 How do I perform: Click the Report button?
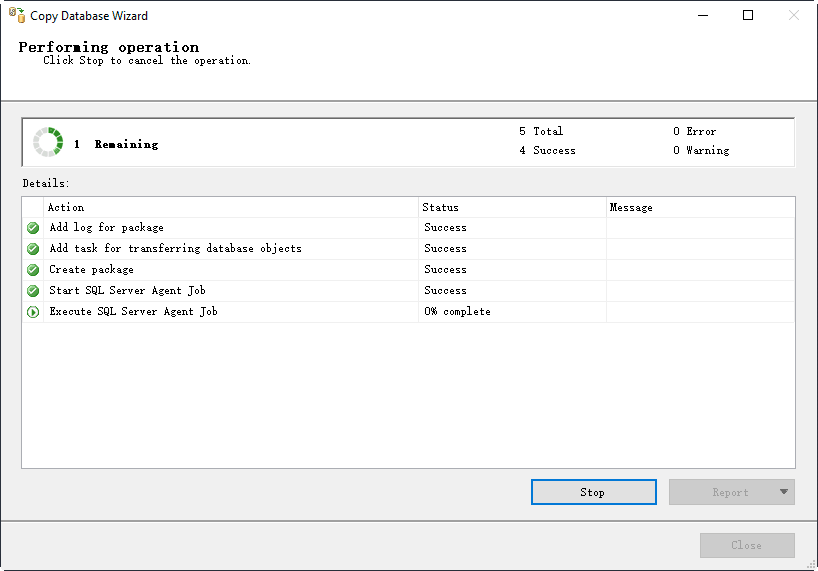730,492
